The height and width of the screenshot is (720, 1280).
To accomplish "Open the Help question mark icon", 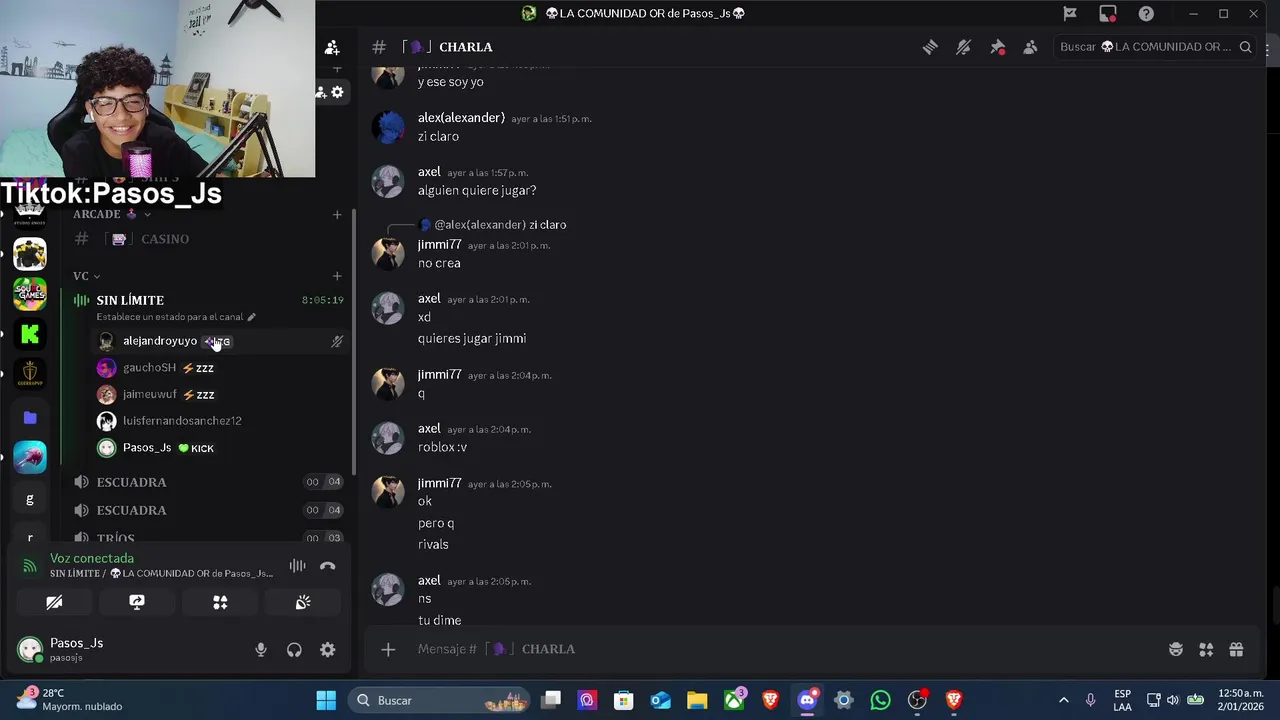I will (x=1146, y=13).
